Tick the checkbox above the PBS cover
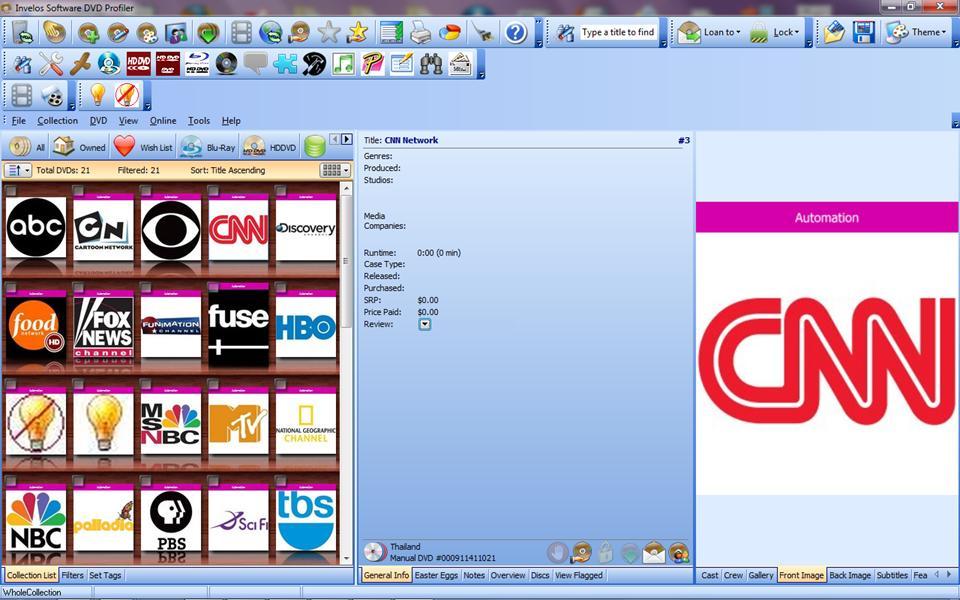The height and width of the screenshot is (600, 960). [x=146, y=481]
